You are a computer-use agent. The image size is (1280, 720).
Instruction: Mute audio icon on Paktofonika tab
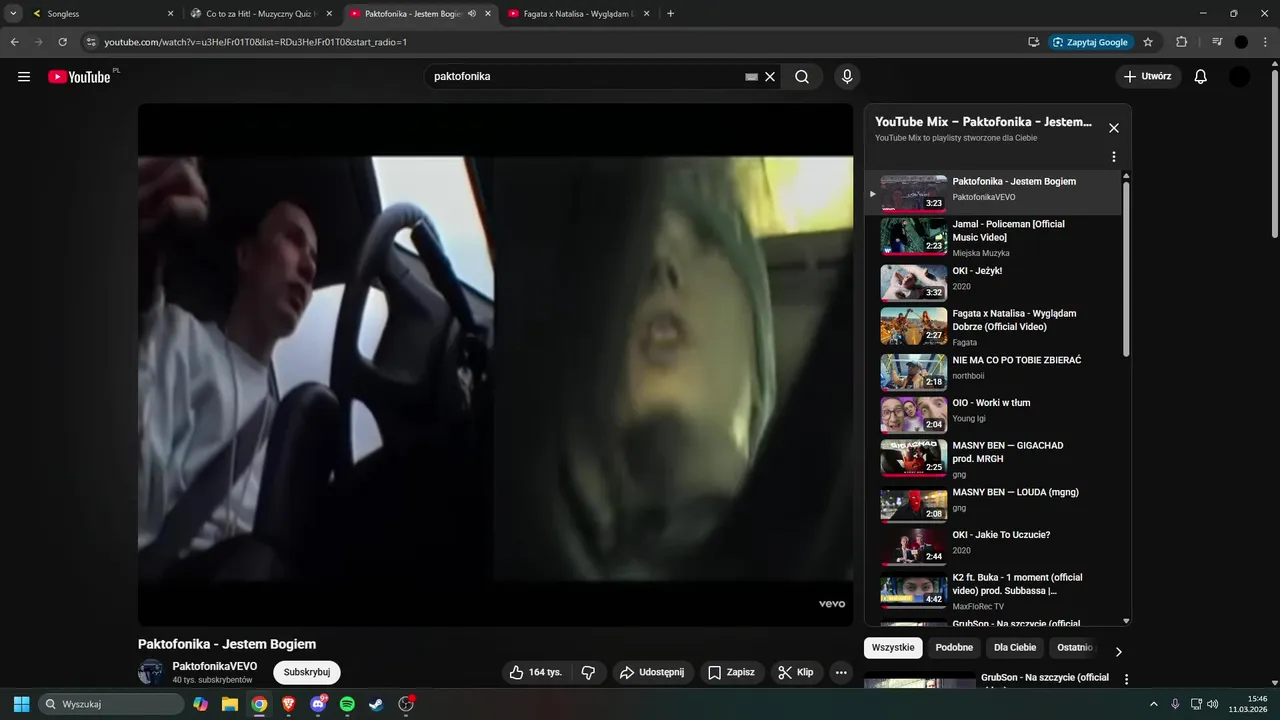pyautogui.click(x=472, y=14)
